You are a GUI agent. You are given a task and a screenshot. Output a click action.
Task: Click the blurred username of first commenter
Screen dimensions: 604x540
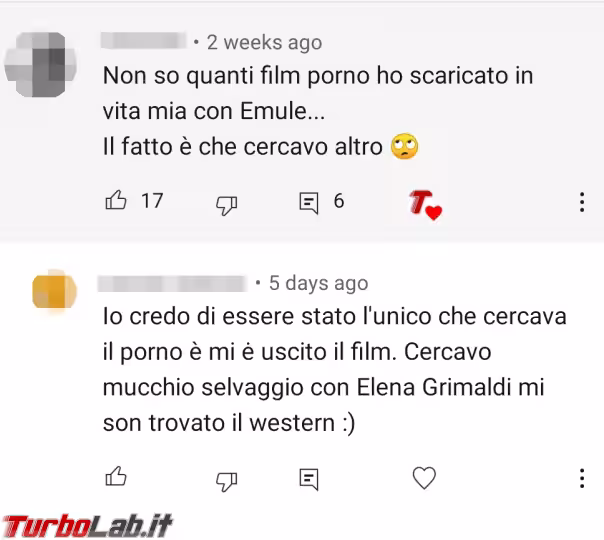click(143, 41)
